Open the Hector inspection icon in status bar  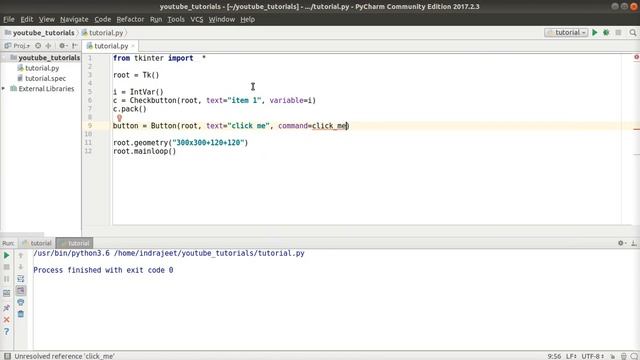pyautogui.click(x=624, y=356)
